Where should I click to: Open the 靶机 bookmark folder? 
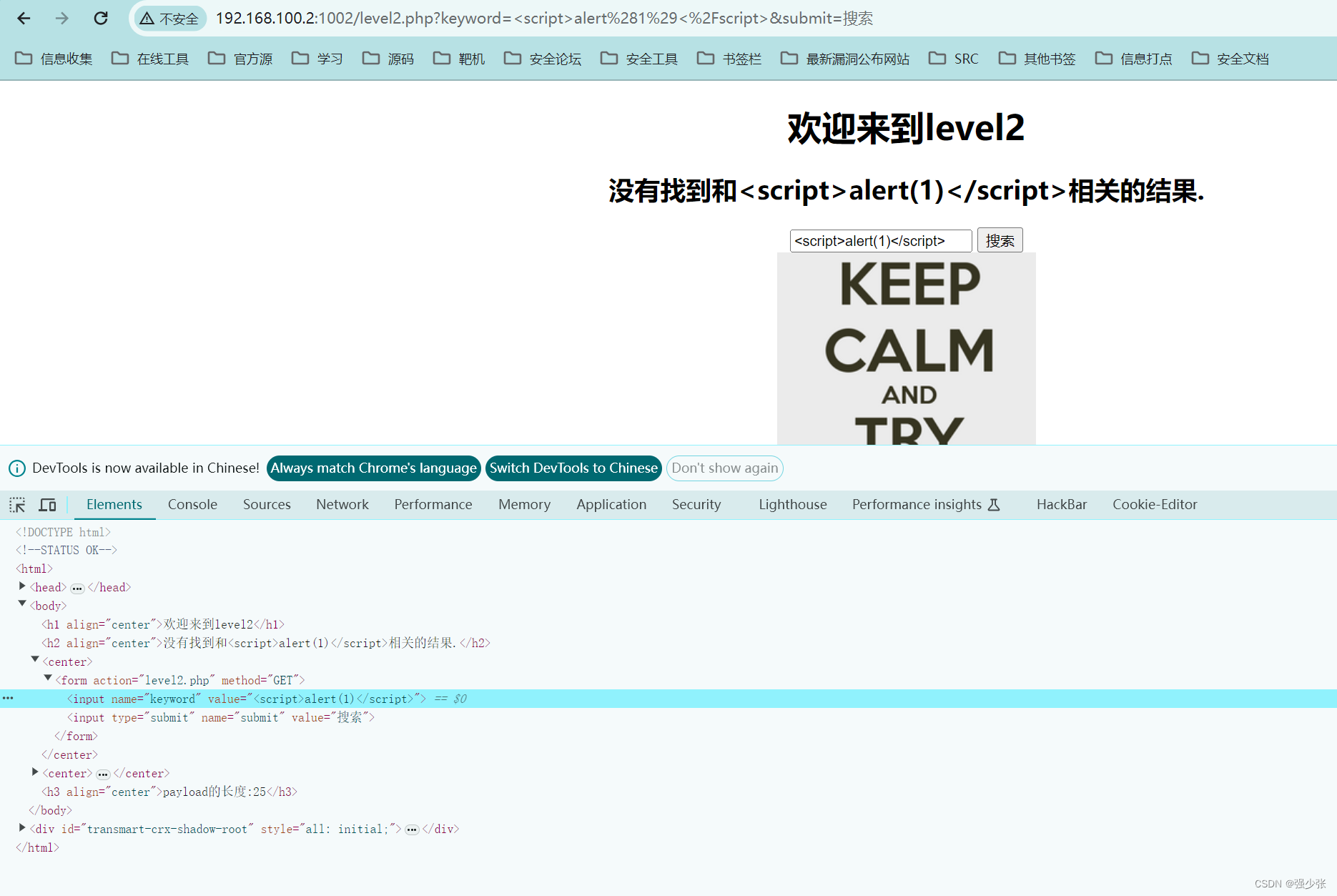458,59
